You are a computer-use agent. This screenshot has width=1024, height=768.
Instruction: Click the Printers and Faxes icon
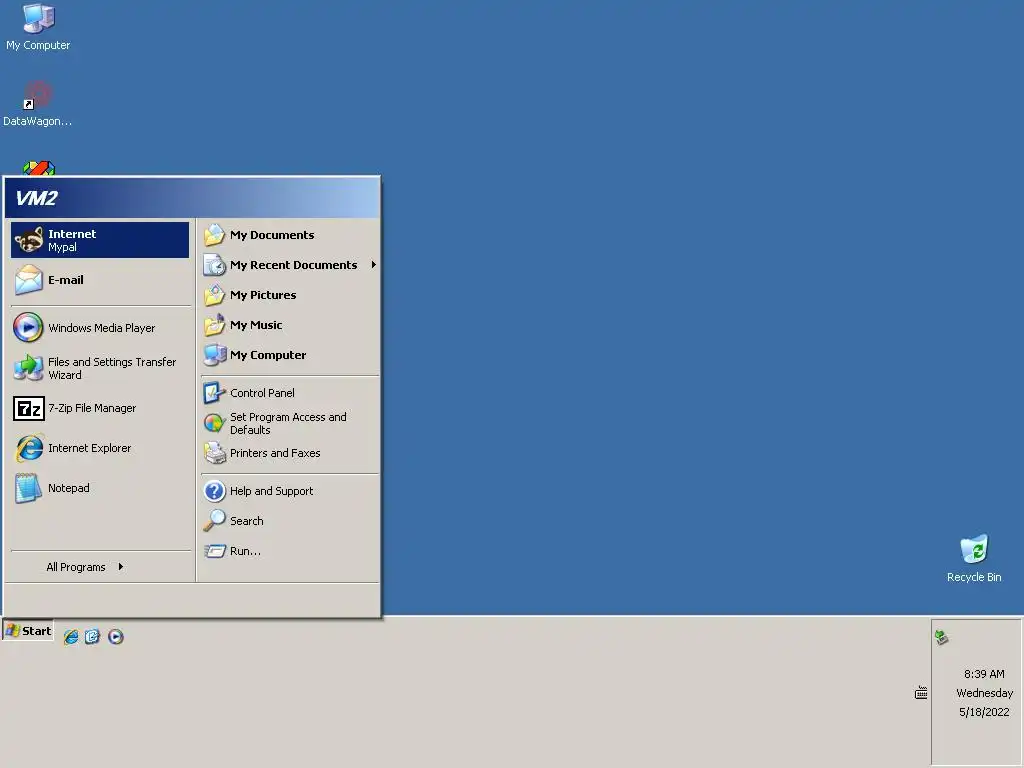coord(214,453)
